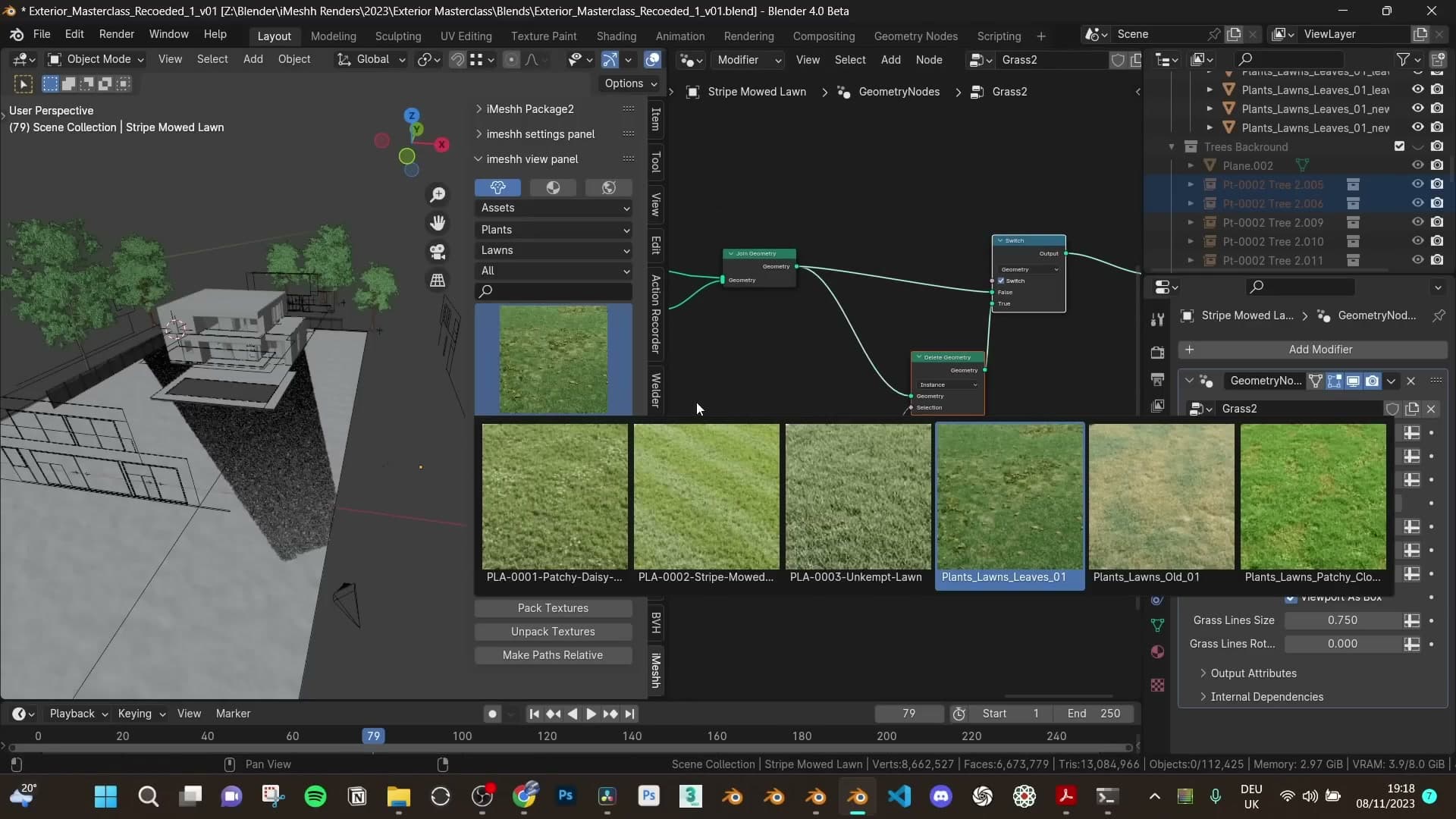The width and height of the screenshot is (1456, 819).
Task: Pin the modifier properties context
Action: (1439, 315)
